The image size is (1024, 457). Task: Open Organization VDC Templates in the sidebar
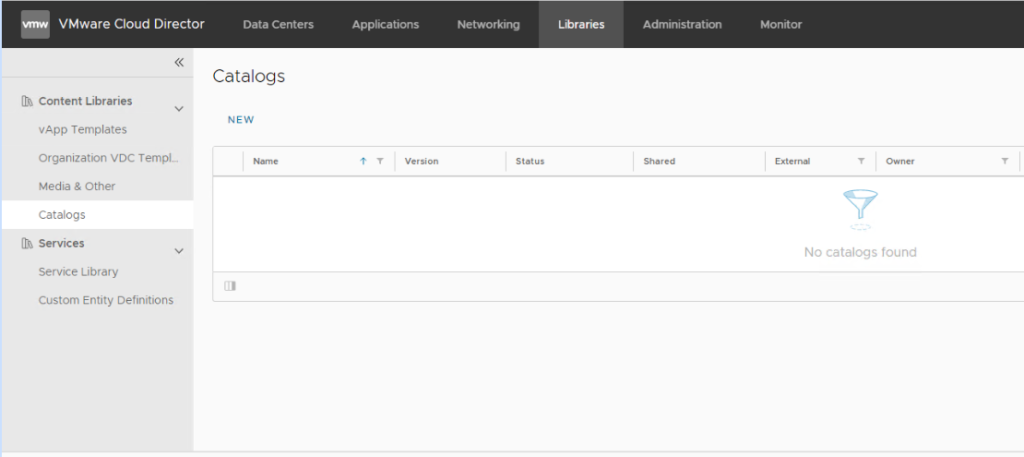108,158
